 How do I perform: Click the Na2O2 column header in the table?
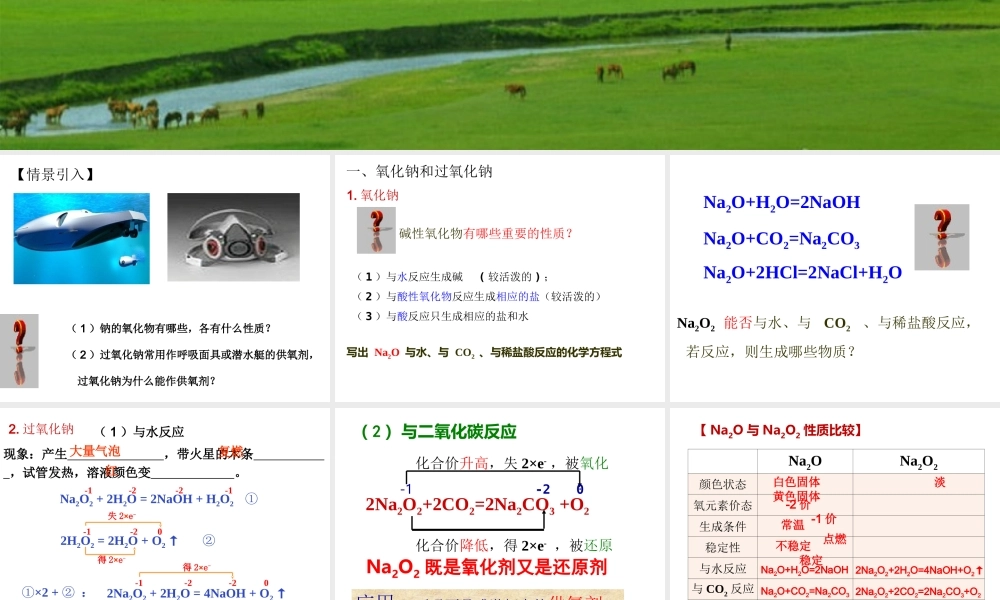click(x=918, y=461)
